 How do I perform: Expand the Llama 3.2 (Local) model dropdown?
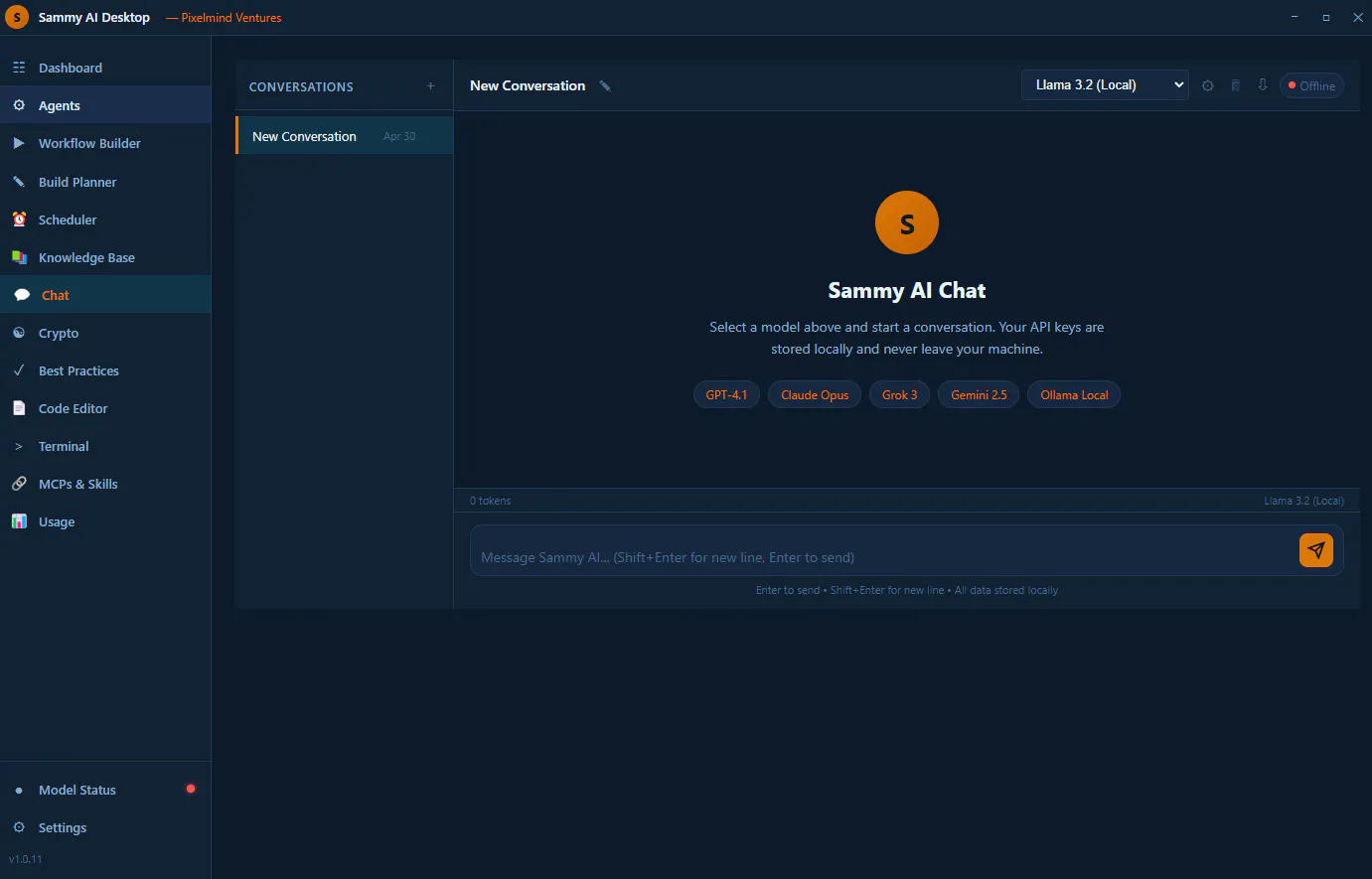point(1105,85)
